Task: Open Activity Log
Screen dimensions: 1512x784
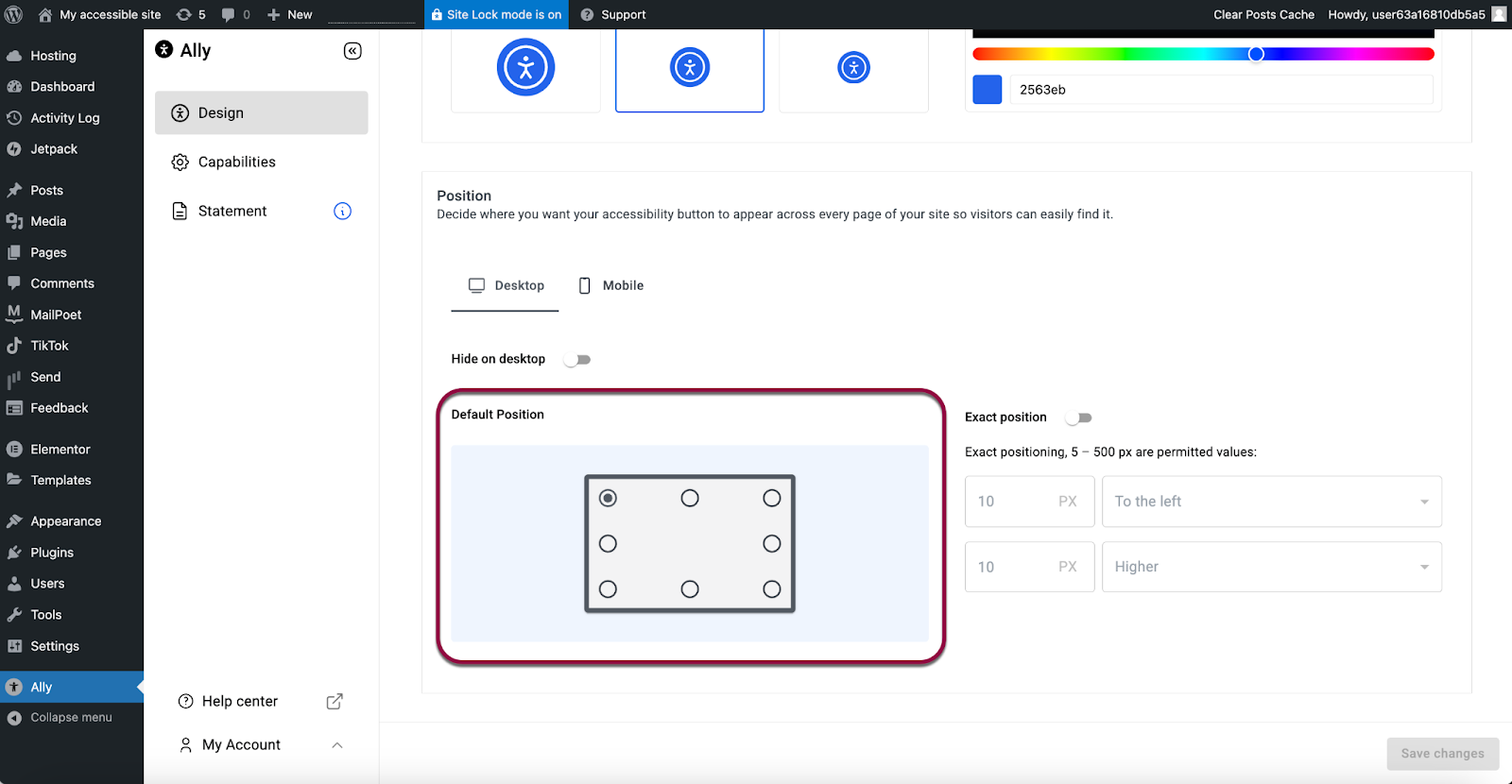Action: tap(72, 118)
